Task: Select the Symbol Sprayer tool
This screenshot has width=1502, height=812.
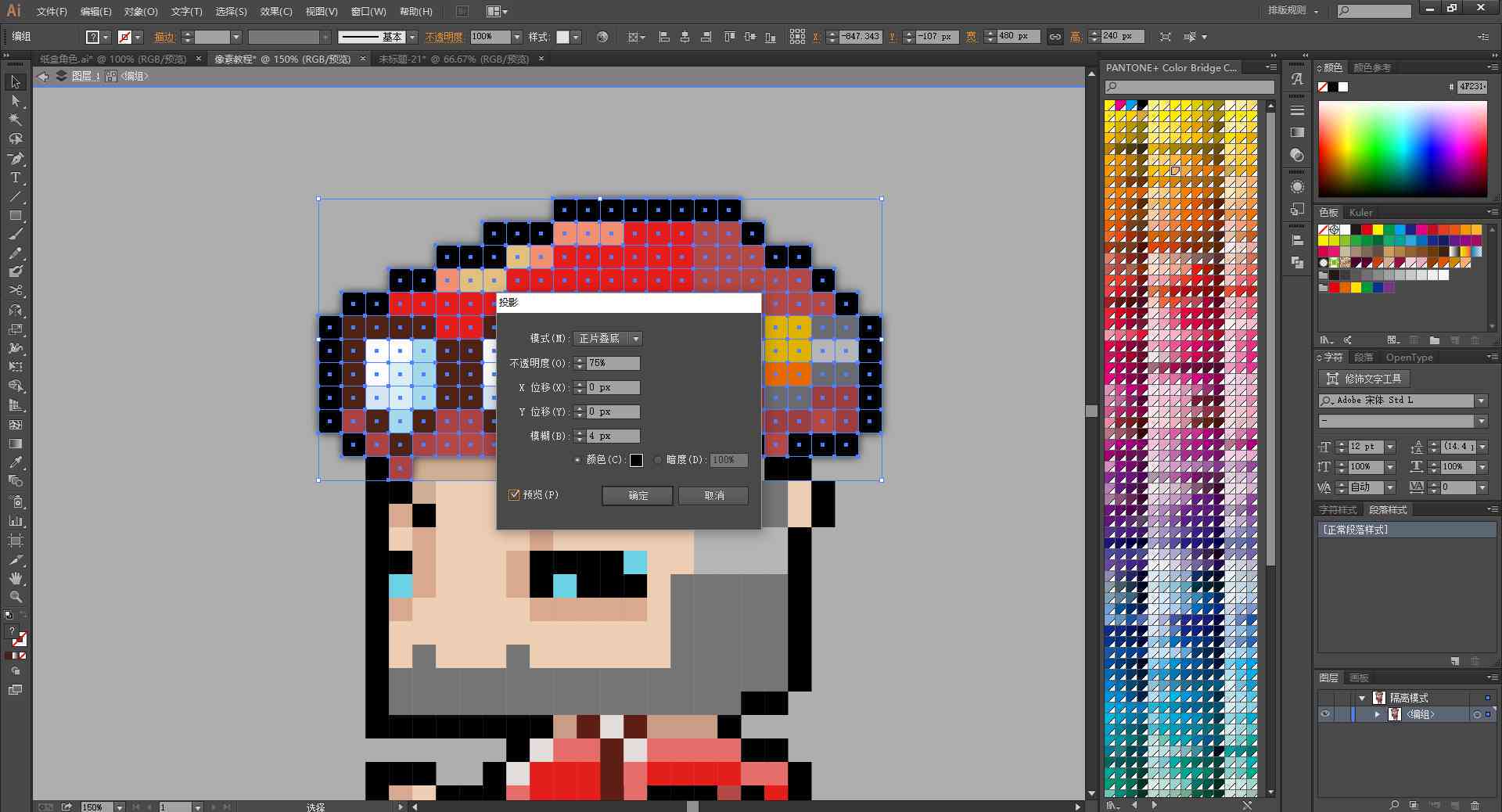Action: (x=16, y=501)
